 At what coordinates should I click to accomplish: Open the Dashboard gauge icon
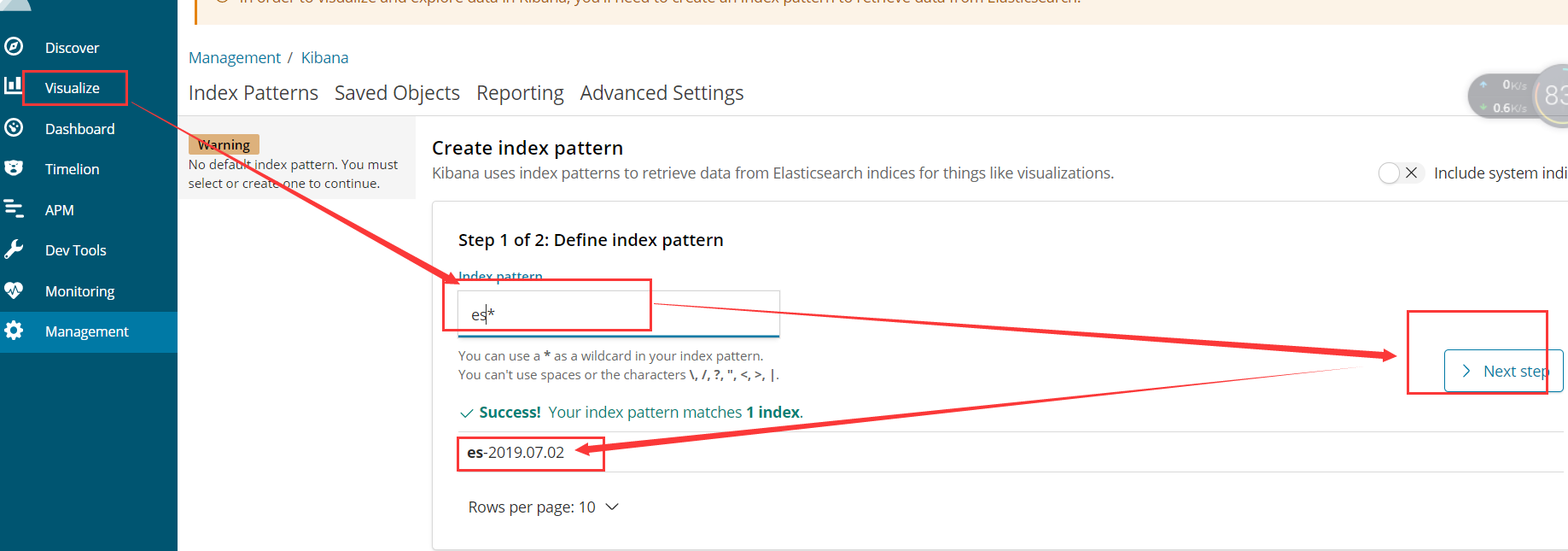14,128
